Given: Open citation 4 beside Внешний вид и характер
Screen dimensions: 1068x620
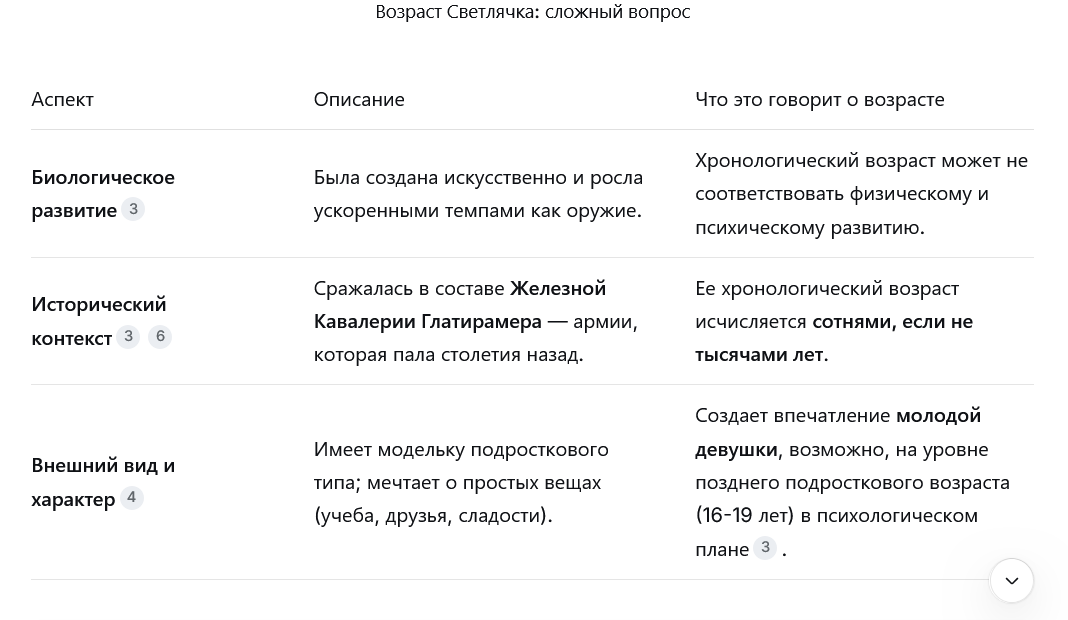Looking at the screenshot, I should tap(131, 498).
